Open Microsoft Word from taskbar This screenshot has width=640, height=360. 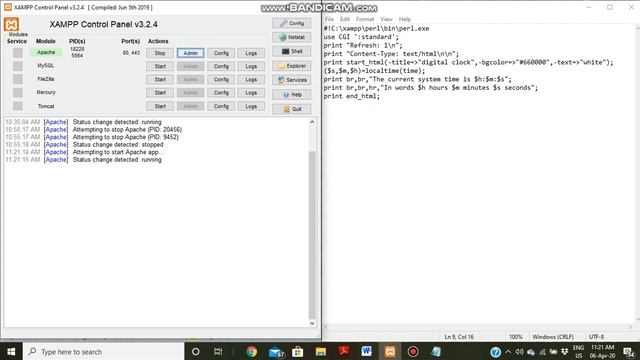click(367, 351)
